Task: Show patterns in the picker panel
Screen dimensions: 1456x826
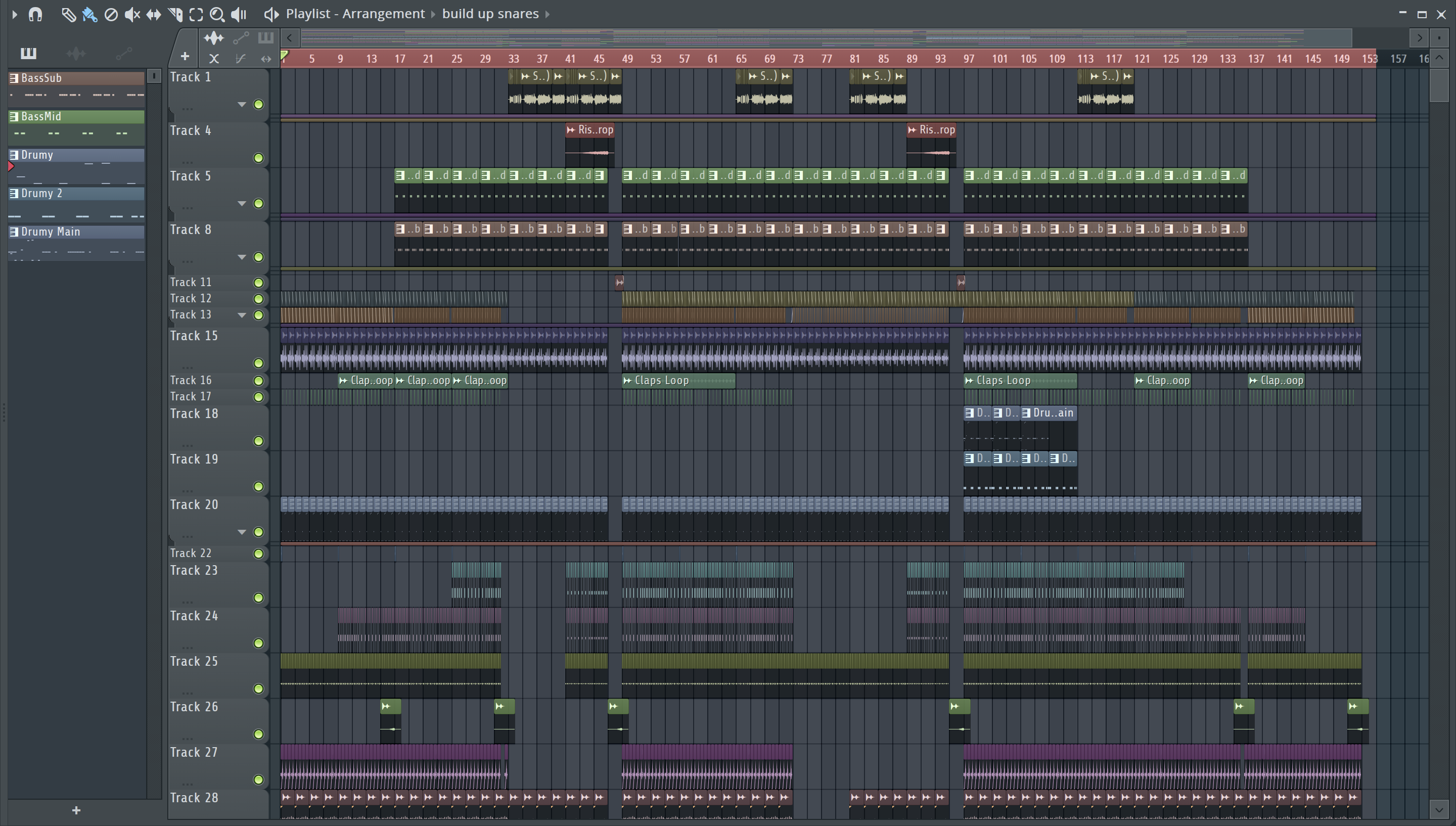Action: (x=28, y=53)
